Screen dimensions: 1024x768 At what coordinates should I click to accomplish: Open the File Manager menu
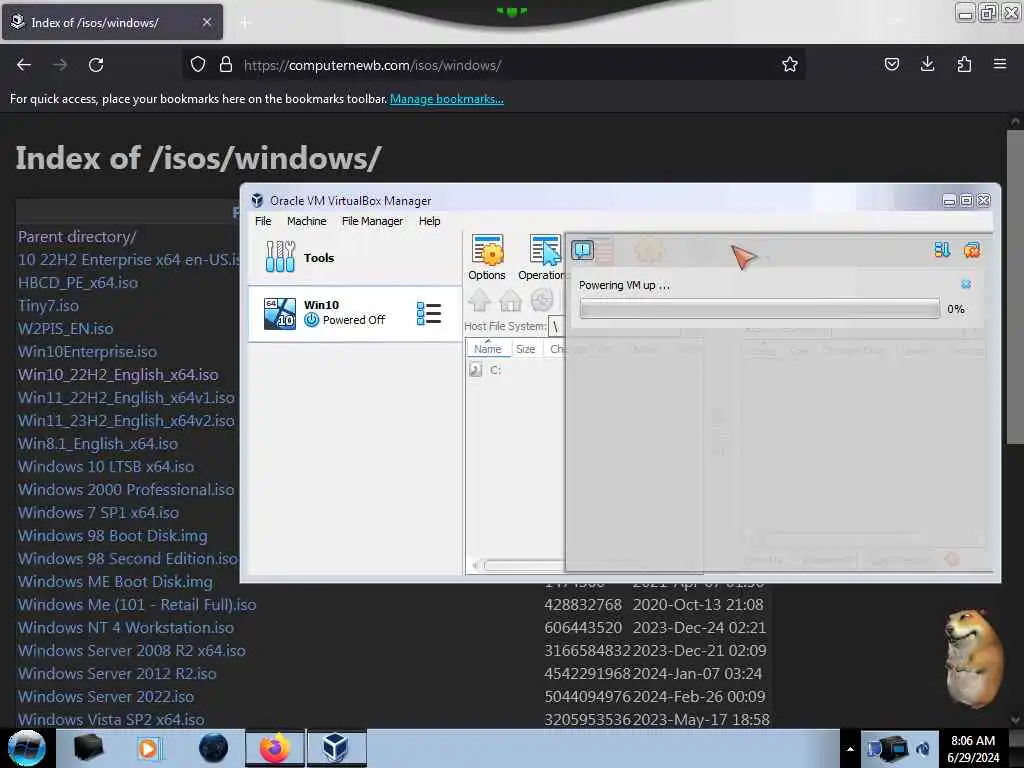click(372, 221)
